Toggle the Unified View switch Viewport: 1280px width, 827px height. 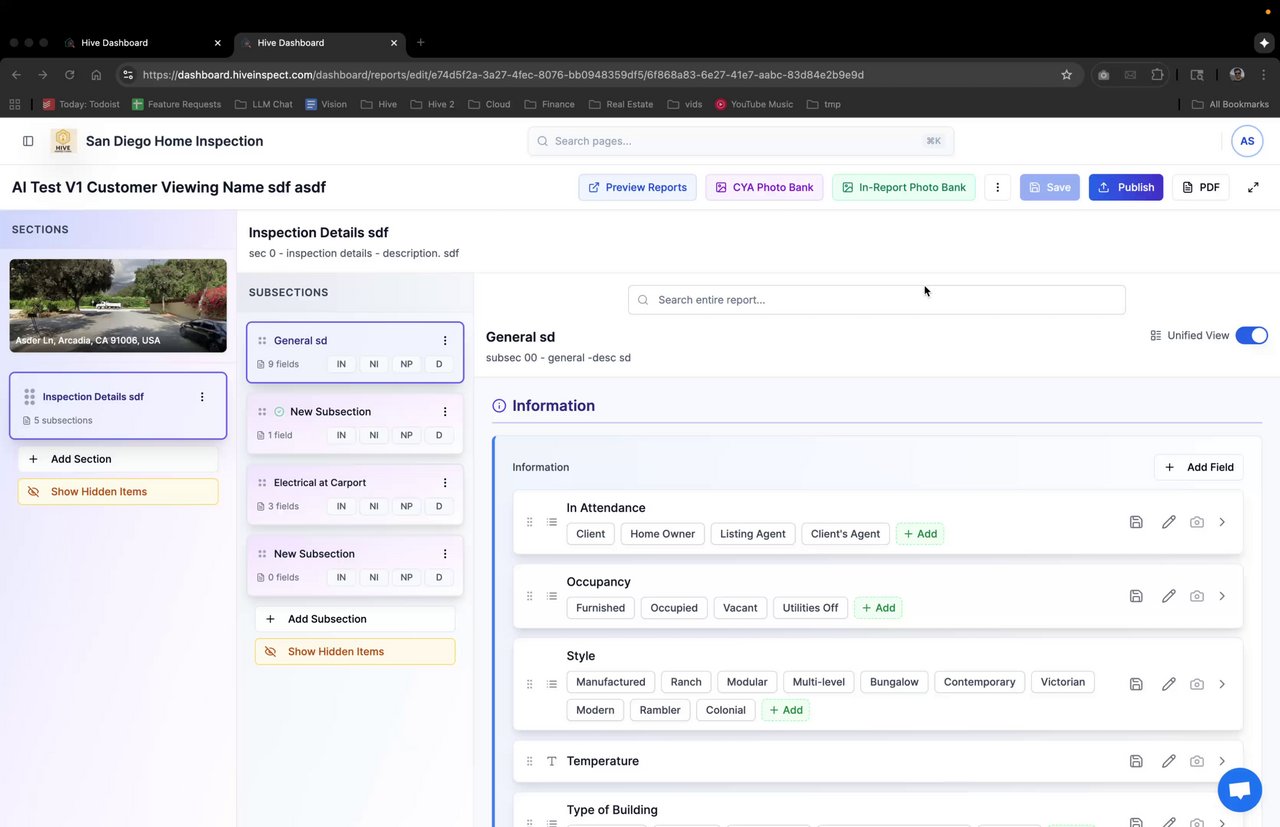(1251, 335)
